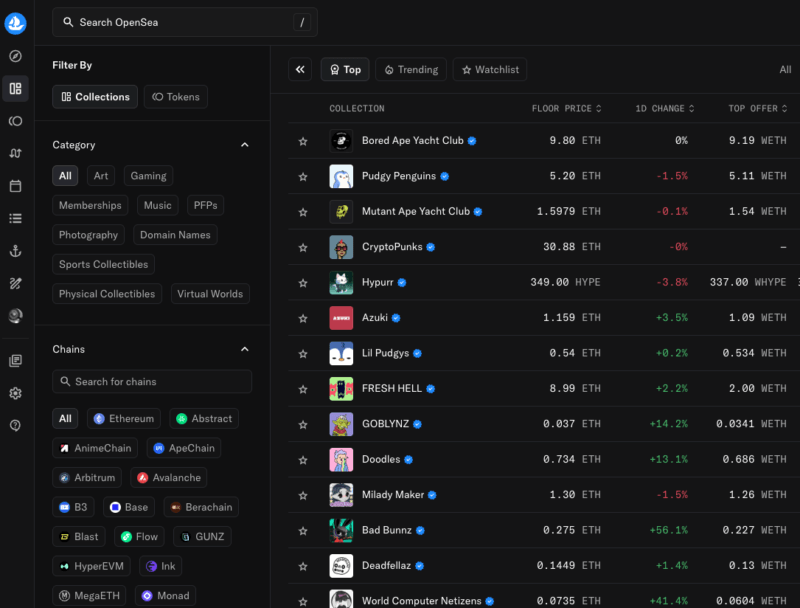This screenshot has height=608, width=800.
Task: Open the list Activity sidebar icon
Action: click(15, 218)
